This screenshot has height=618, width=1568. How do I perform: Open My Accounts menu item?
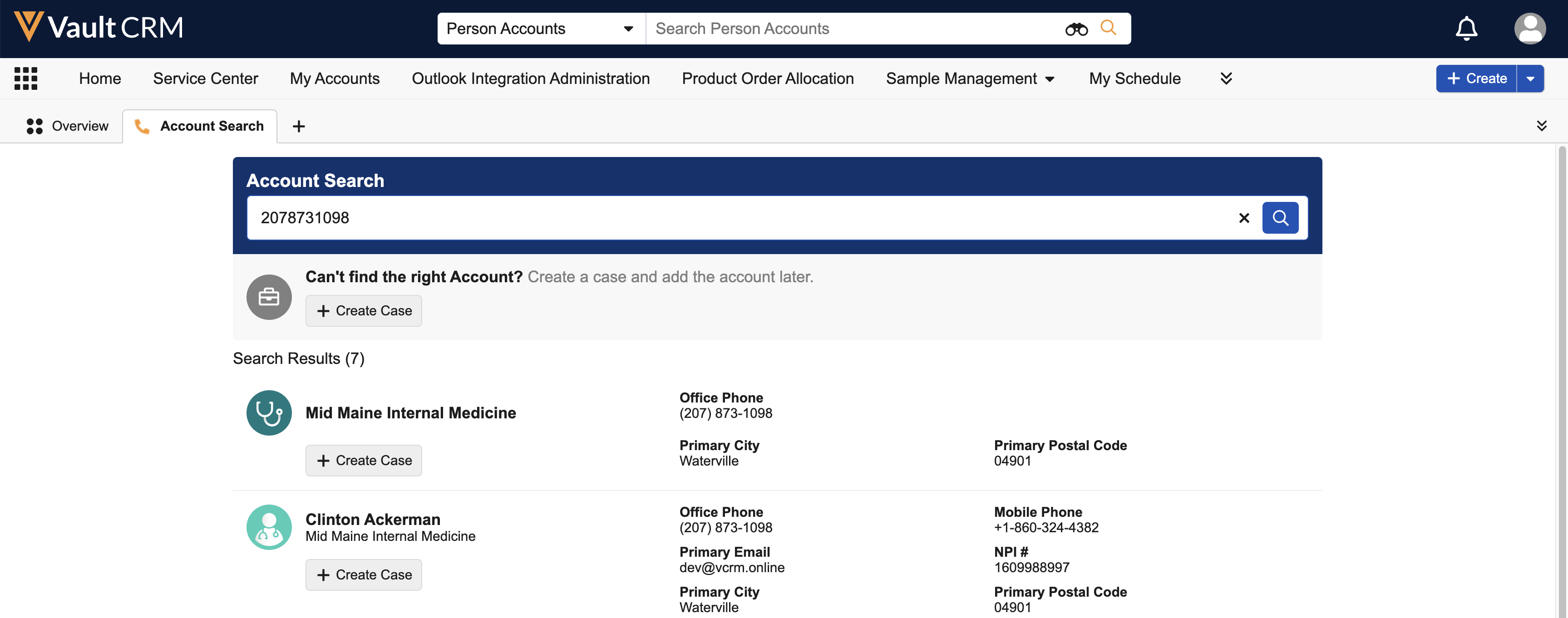[334, 78]
